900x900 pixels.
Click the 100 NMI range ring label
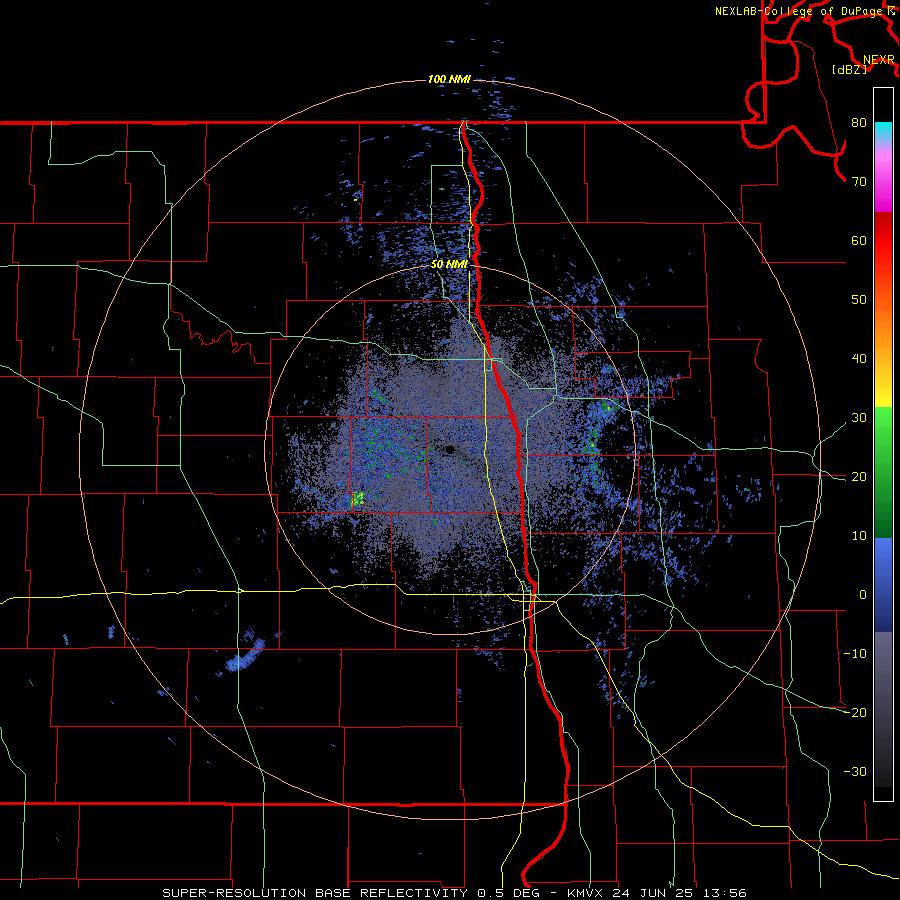(x=449, y=79)
